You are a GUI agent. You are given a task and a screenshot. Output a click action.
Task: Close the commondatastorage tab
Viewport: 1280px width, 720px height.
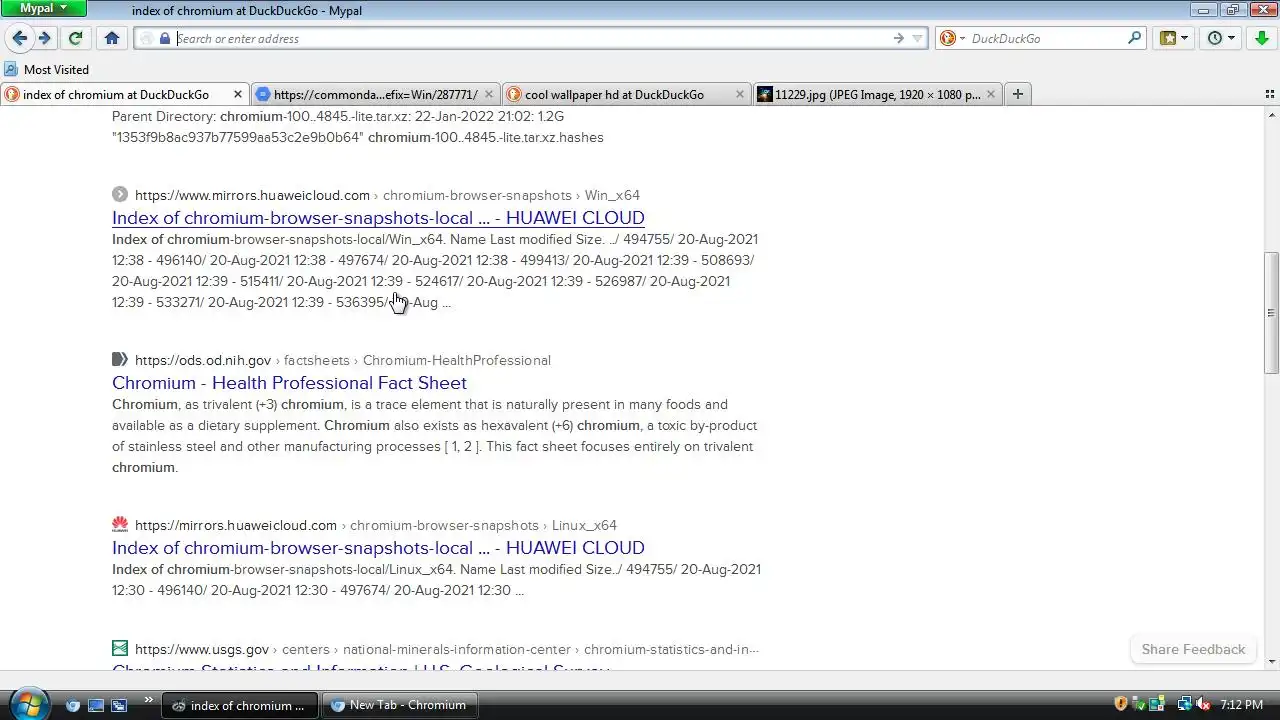[488, 94]
